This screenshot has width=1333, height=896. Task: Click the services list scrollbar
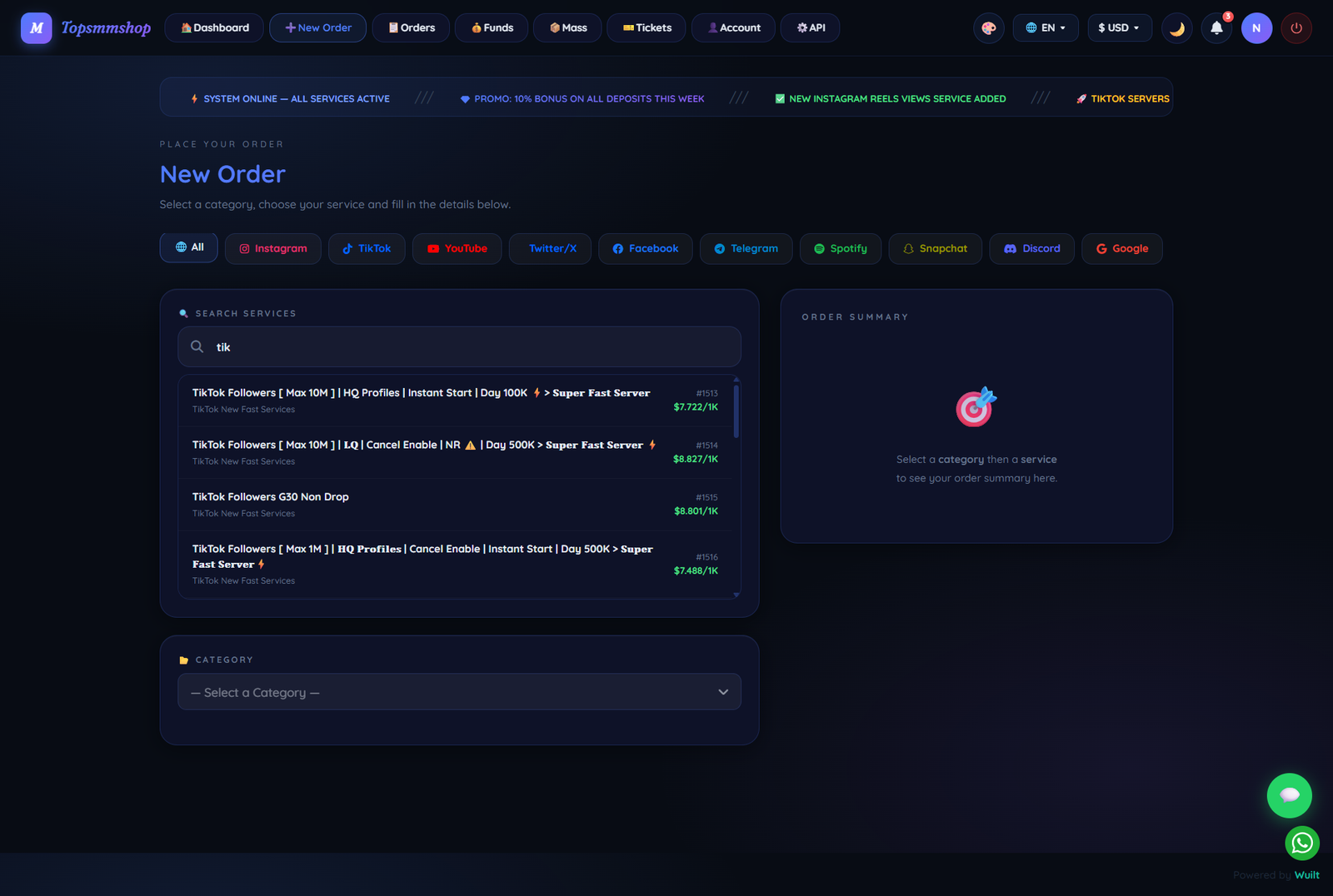pos(736,411)
